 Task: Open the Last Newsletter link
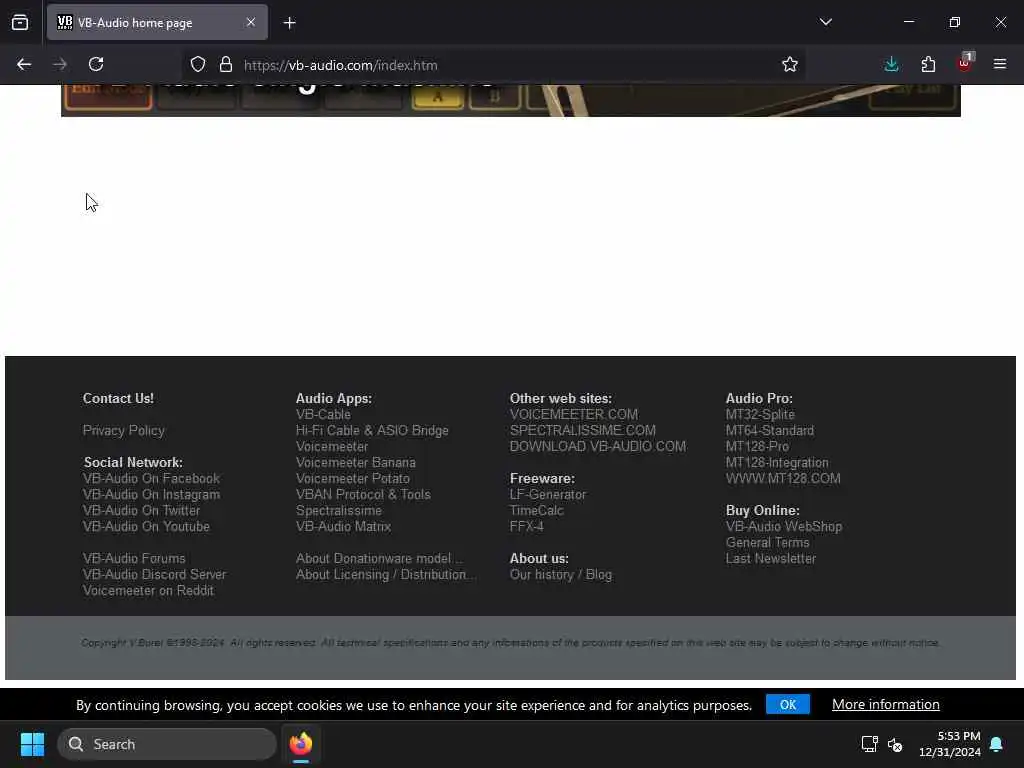(x=771, y=558)
